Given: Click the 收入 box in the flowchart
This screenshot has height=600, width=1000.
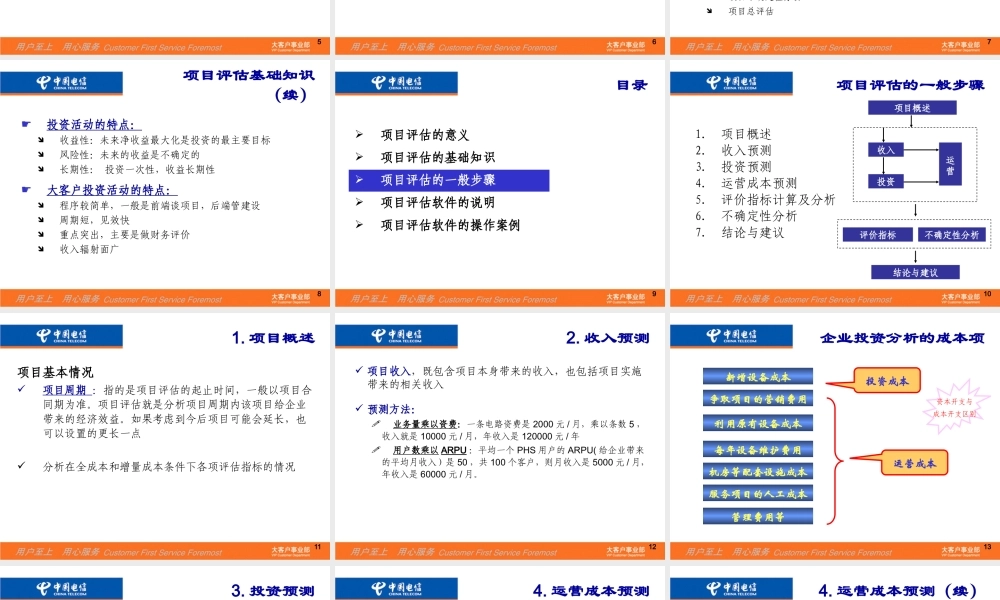Looking at the screenshot, I should point(886,150).
